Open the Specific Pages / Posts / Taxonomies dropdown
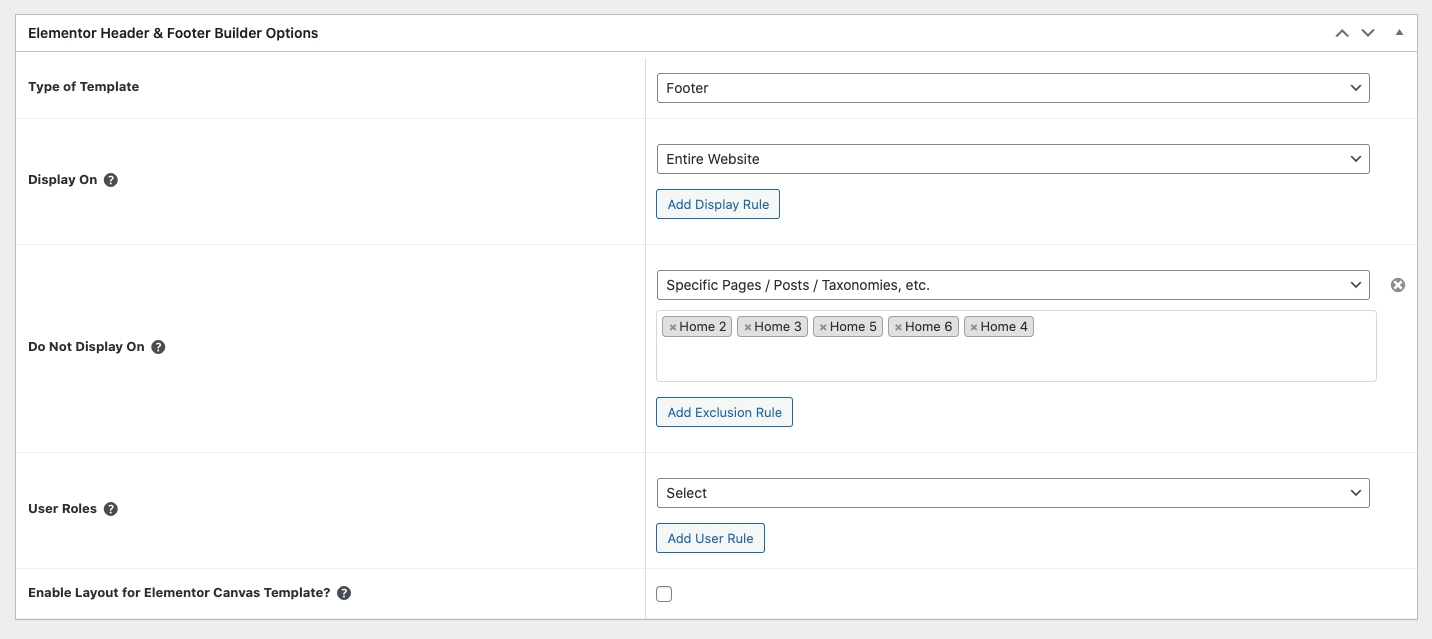1432x639 pixels. [x=1012, y=285]
